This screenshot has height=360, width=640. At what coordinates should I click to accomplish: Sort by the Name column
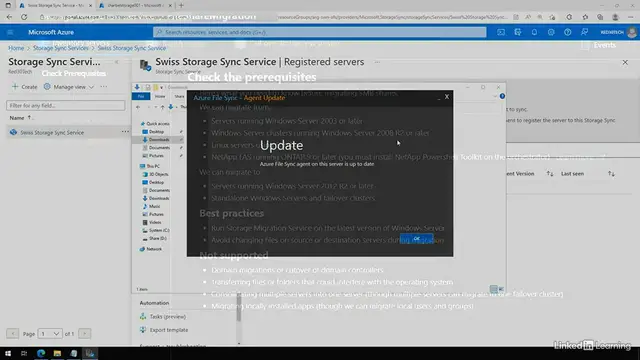20,118
